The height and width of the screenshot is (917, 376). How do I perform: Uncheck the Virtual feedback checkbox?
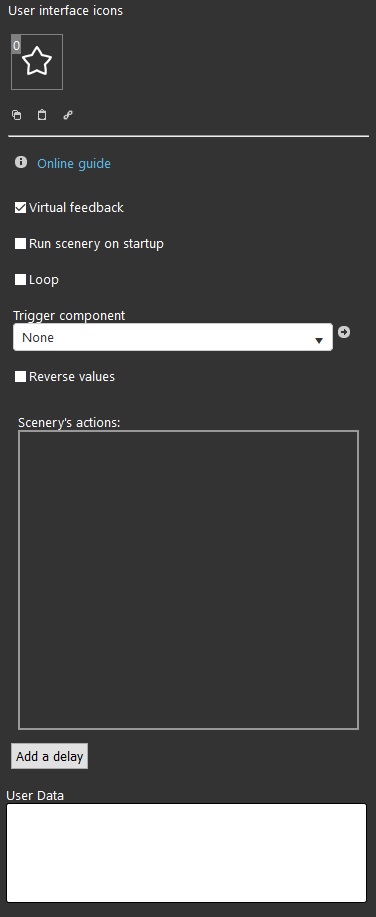[20, 208]
